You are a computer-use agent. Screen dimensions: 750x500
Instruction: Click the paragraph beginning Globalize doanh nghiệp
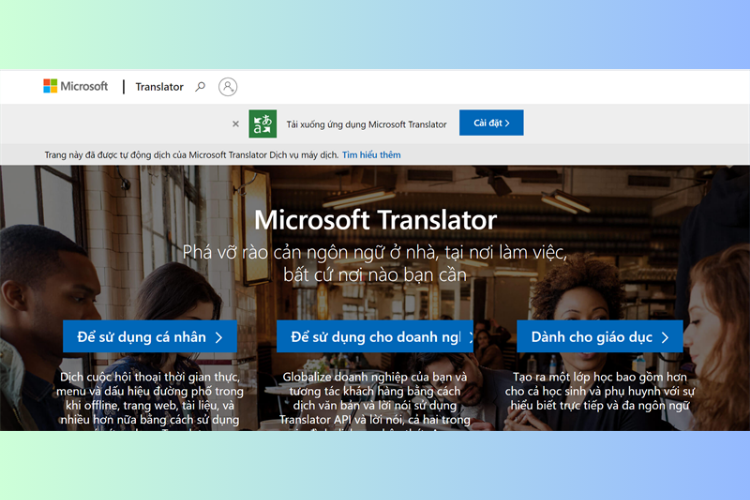coord(375,401)
